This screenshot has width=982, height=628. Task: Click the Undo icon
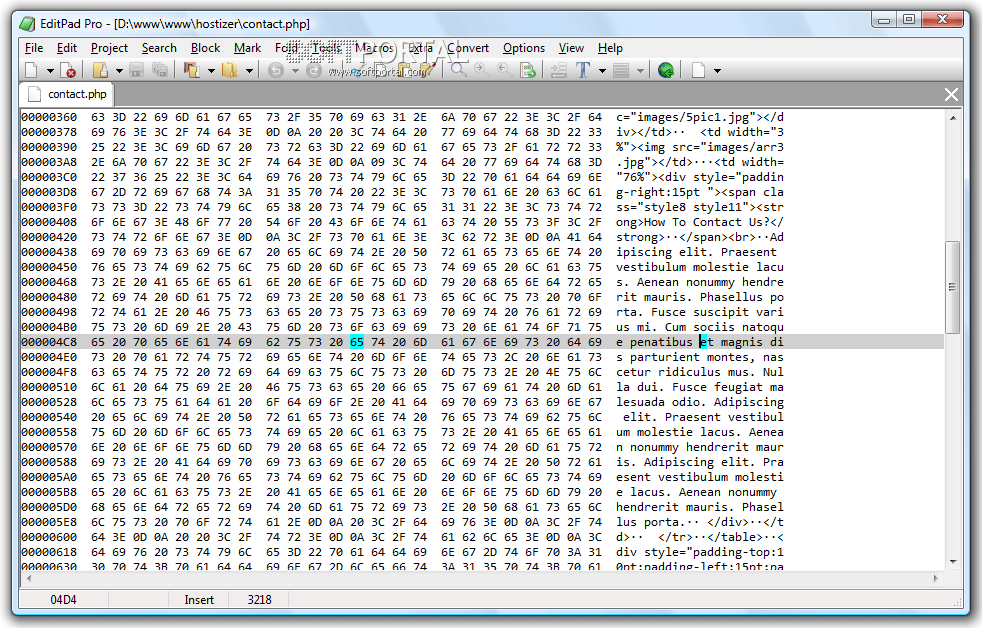[x=276, y=70]
